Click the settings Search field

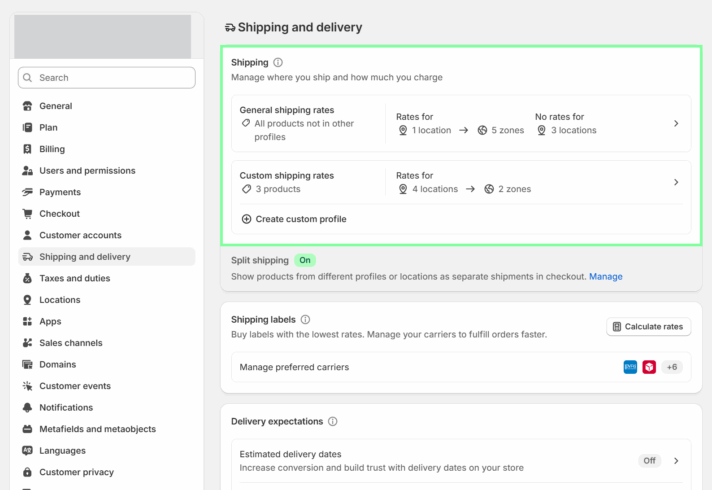pos(107,78)
